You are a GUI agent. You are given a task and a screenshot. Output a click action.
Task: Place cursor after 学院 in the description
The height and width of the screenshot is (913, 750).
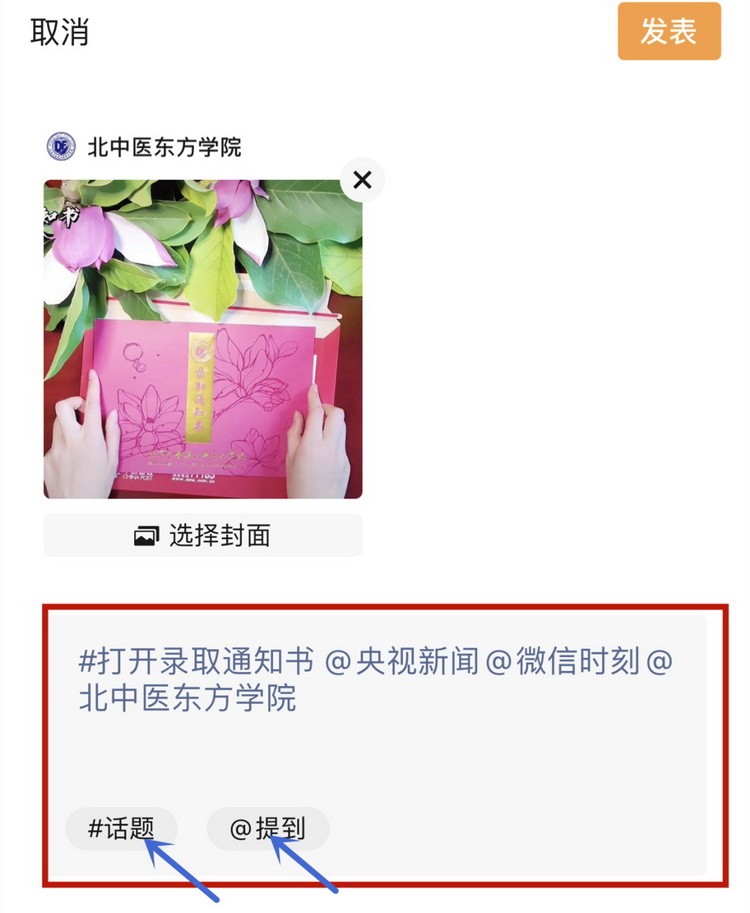point(299,697)
